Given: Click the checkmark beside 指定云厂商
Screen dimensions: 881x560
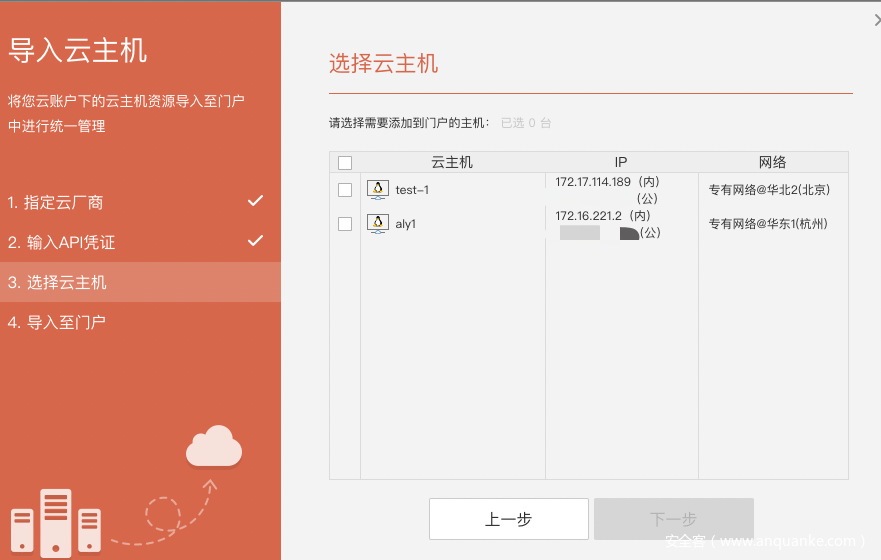Looking at the screenshot, I should pos(256,201).
